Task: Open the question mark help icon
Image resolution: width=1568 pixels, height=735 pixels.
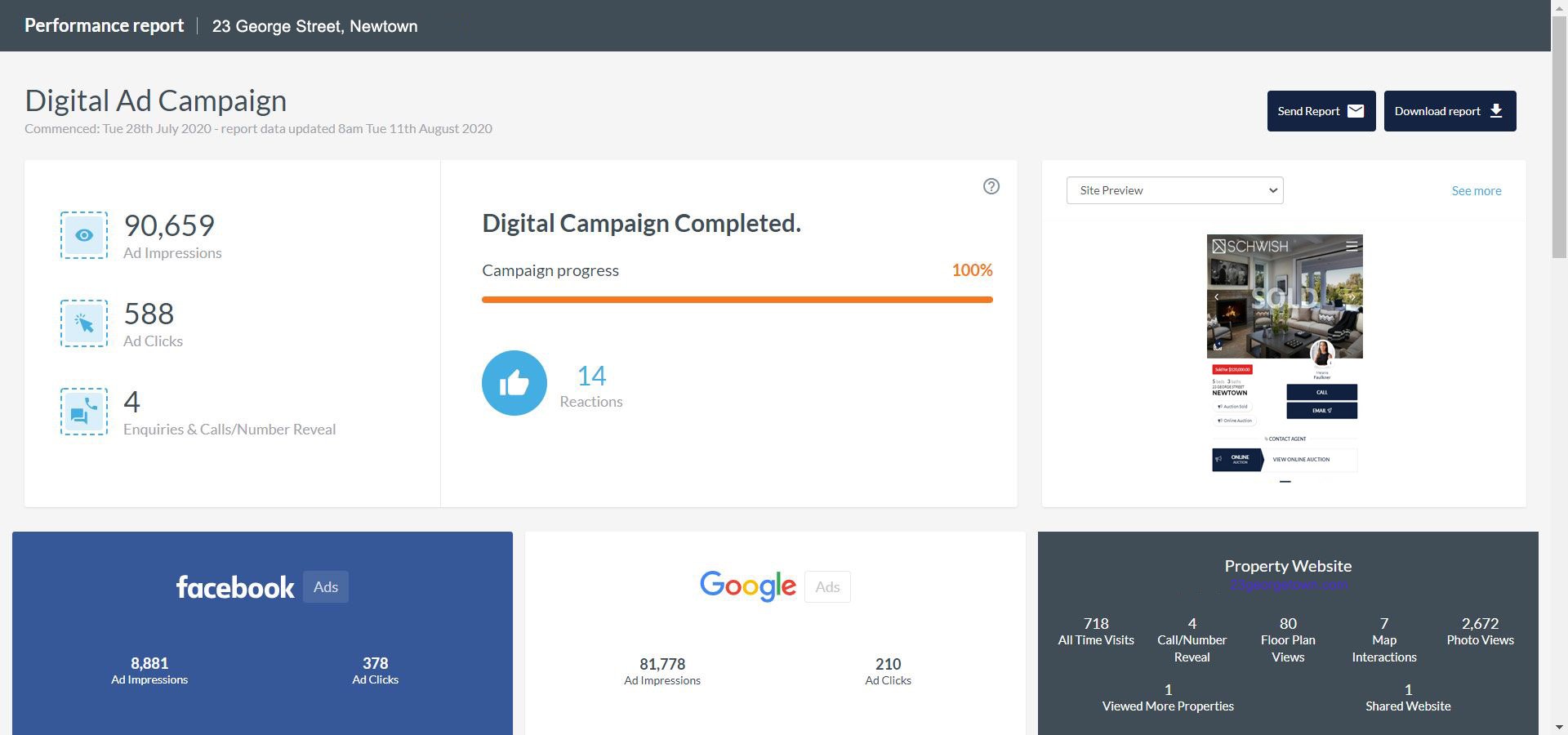Action: click(x=991, y=186)
